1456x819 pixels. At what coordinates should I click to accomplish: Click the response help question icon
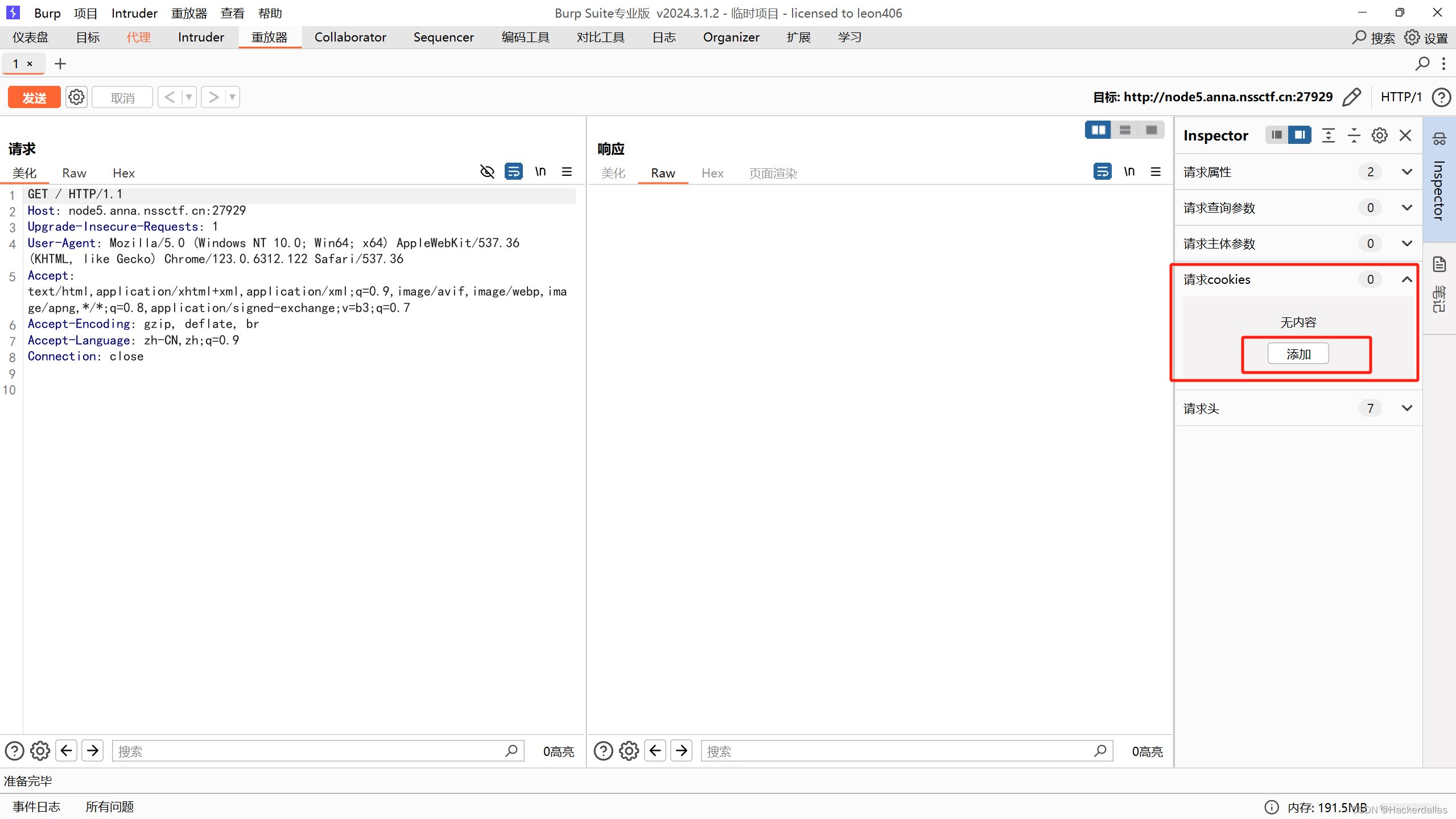point(603,751)
